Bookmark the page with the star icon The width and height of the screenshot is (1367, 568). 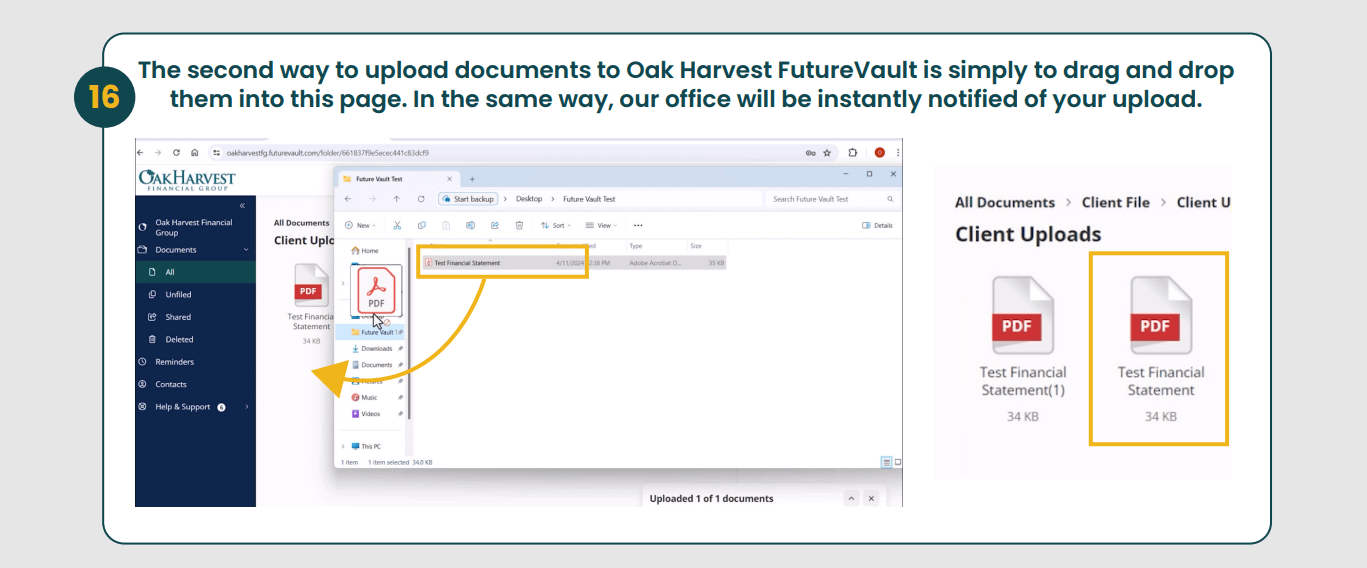(827, 153)
